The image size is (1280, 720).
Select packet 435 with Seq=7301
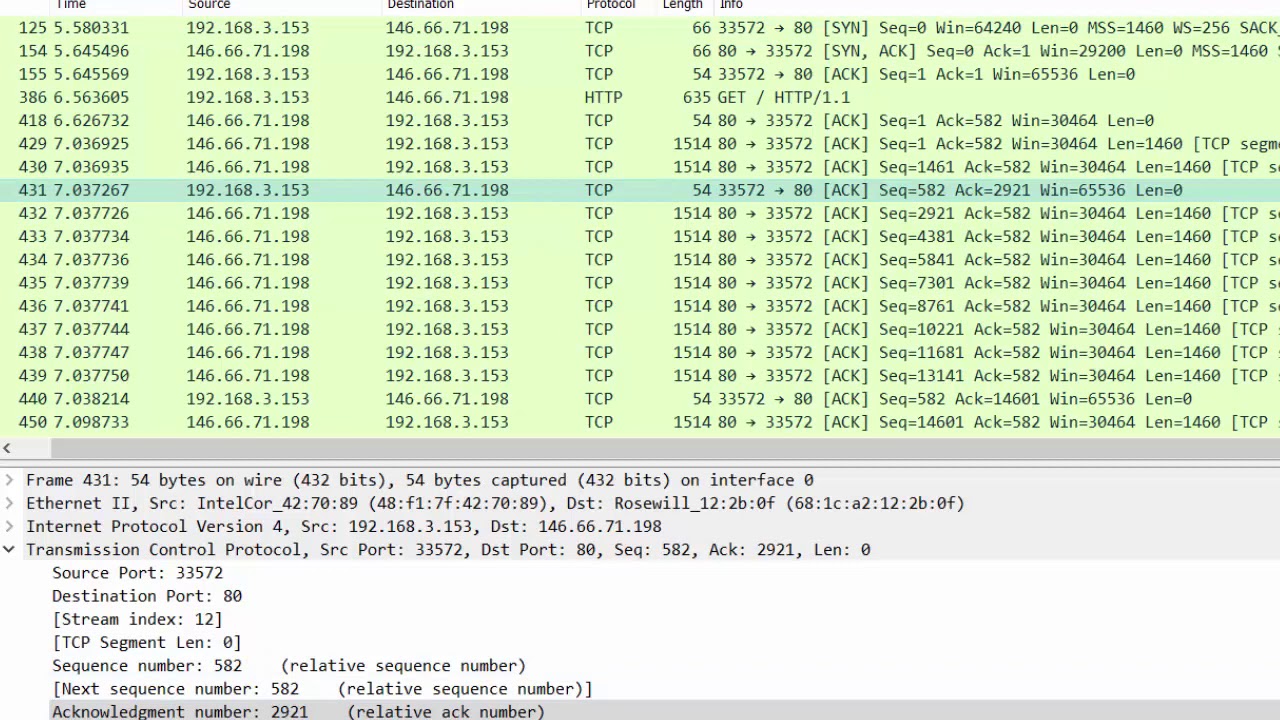tap(640, 283)
